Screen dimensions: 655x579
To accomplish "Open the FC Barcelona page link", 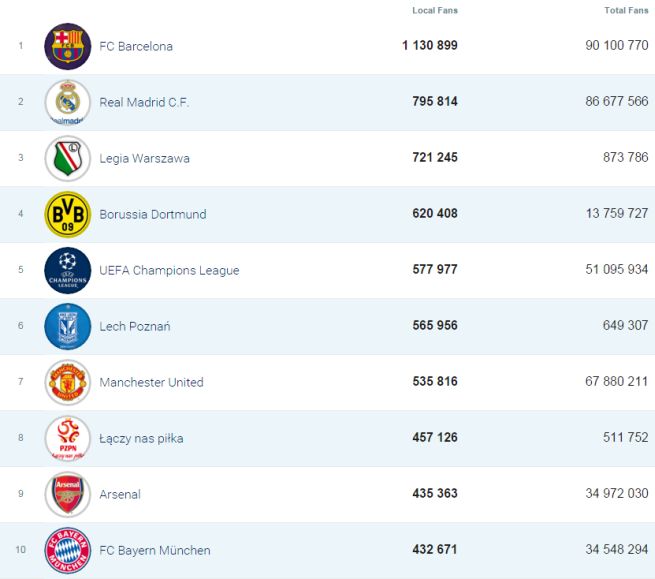I will coord(136,46).
